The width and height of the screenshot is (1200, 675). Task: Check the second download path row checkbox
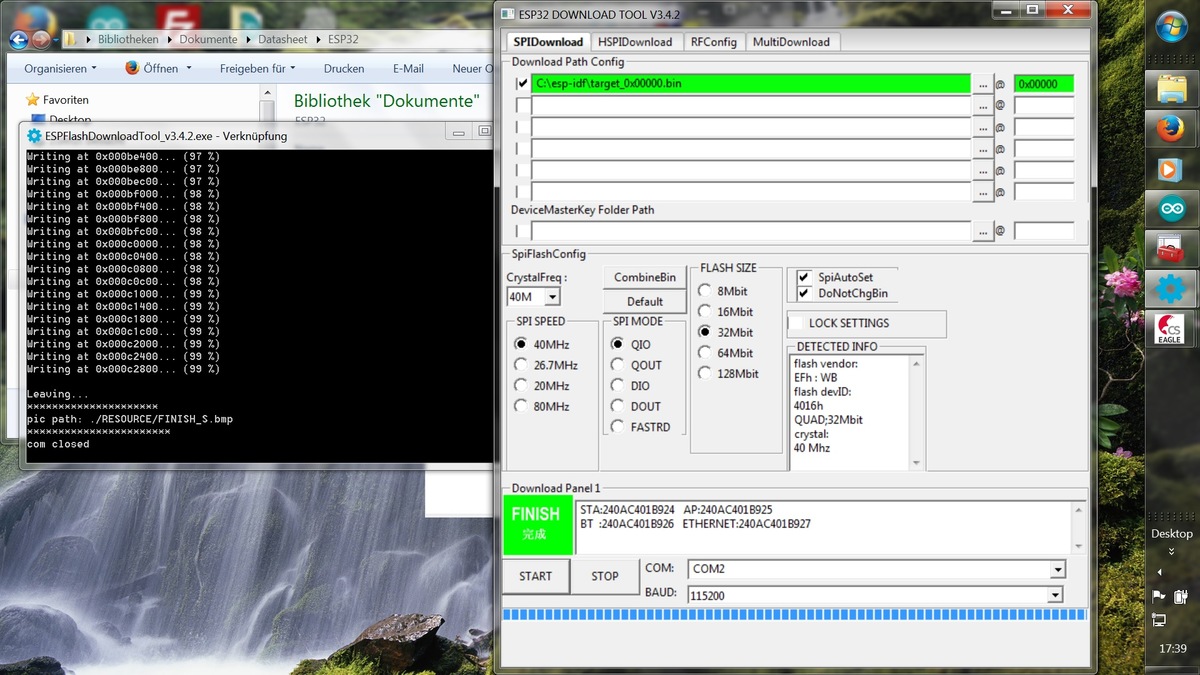(523, 106)
